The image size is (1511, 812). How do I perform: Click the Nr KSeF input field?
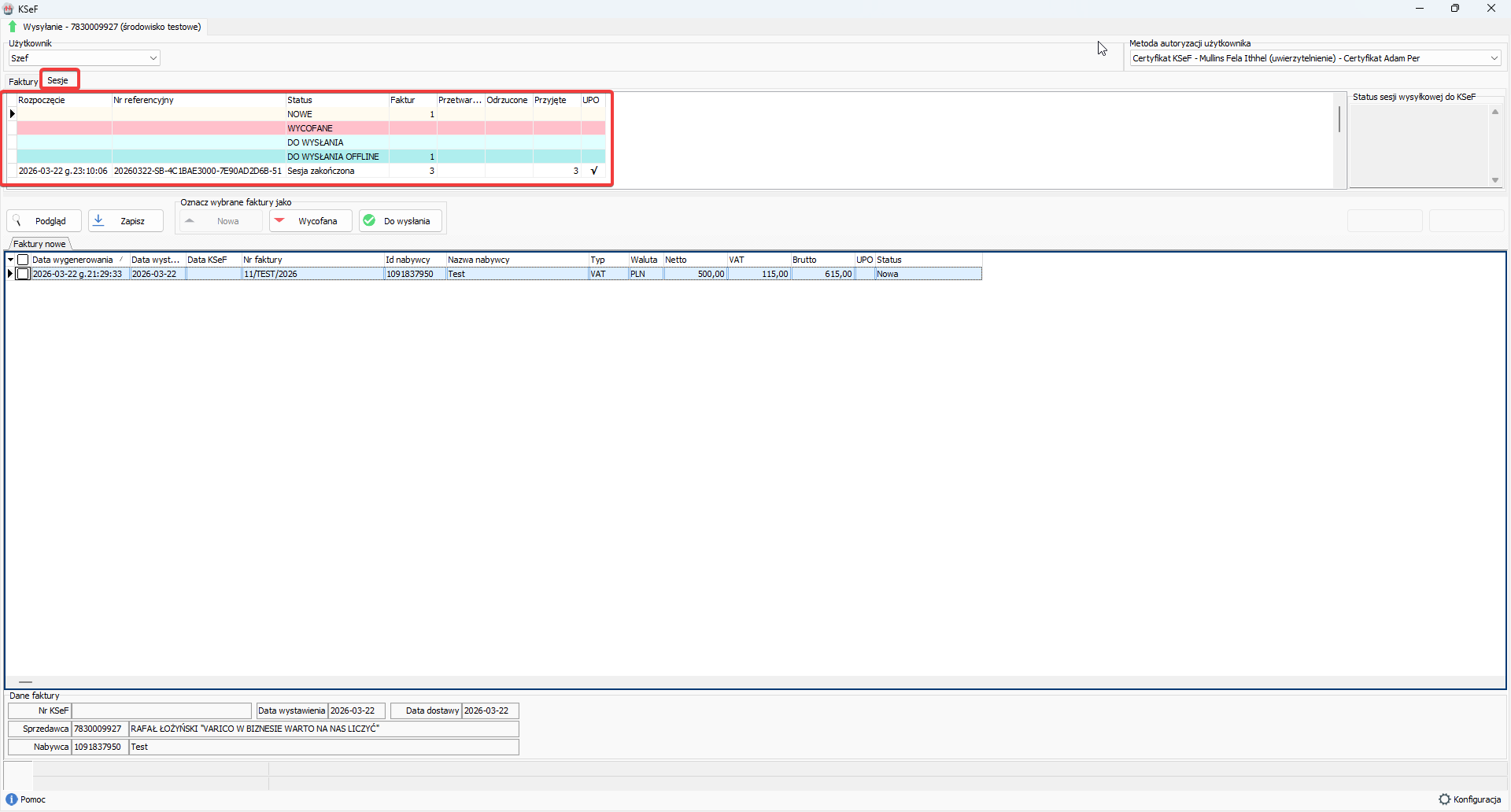coord(161,710)
